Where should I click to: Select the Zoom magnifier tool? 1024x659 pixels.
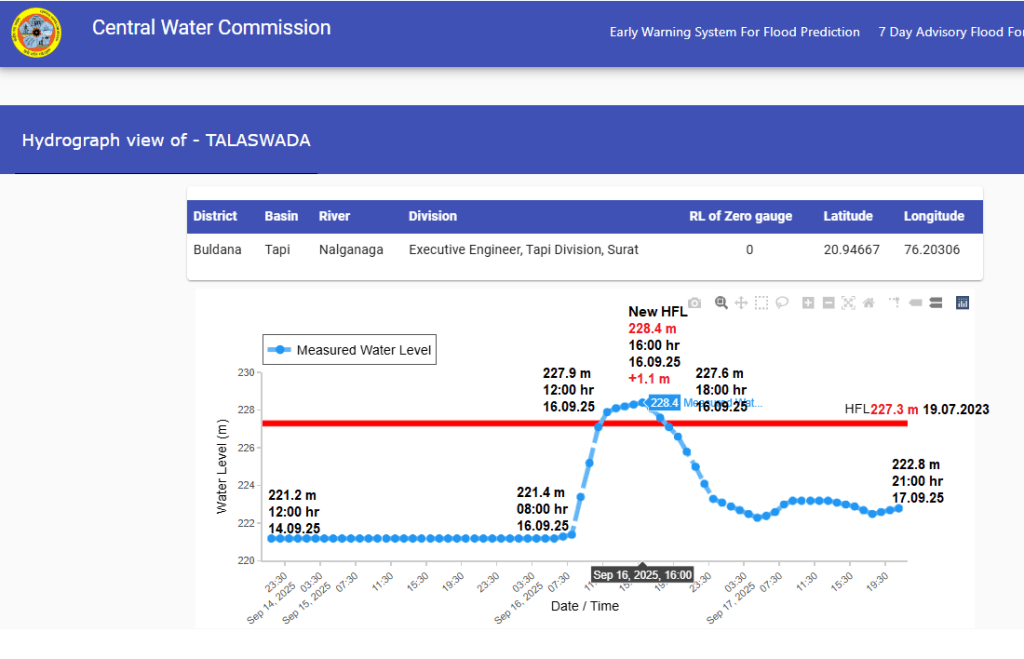point(721,303)
